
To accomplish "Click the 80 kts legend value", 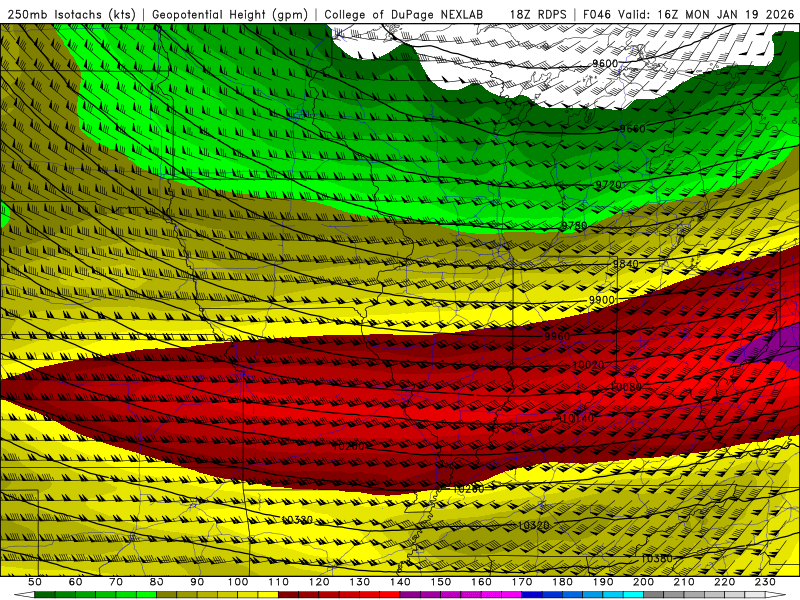I will coord(156,582).
